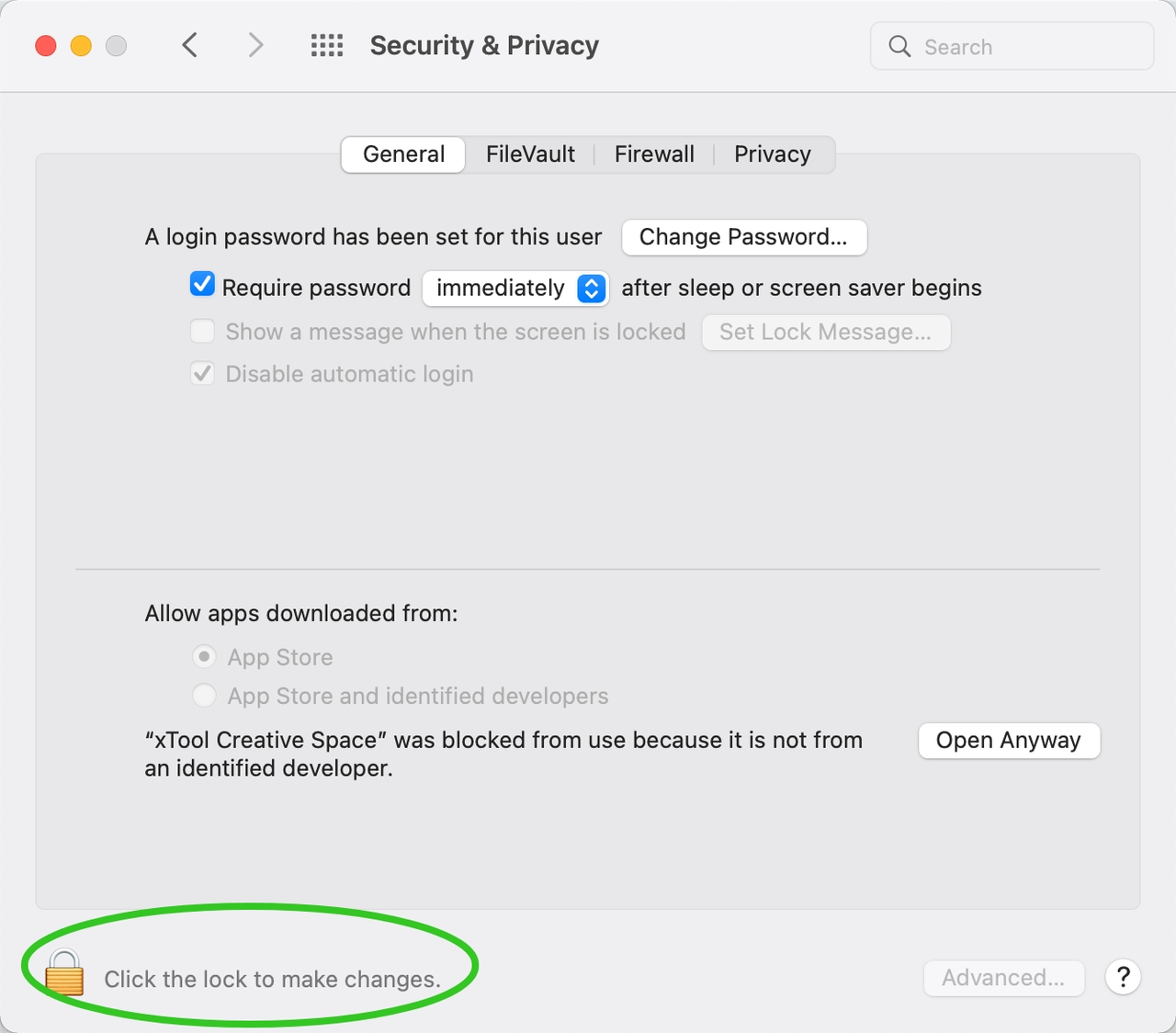Image resolution: width=1176 pixels, height=1033 pixels.
Task: Click the padlock icon to unlock settings
Action: [x=64, y=974]
